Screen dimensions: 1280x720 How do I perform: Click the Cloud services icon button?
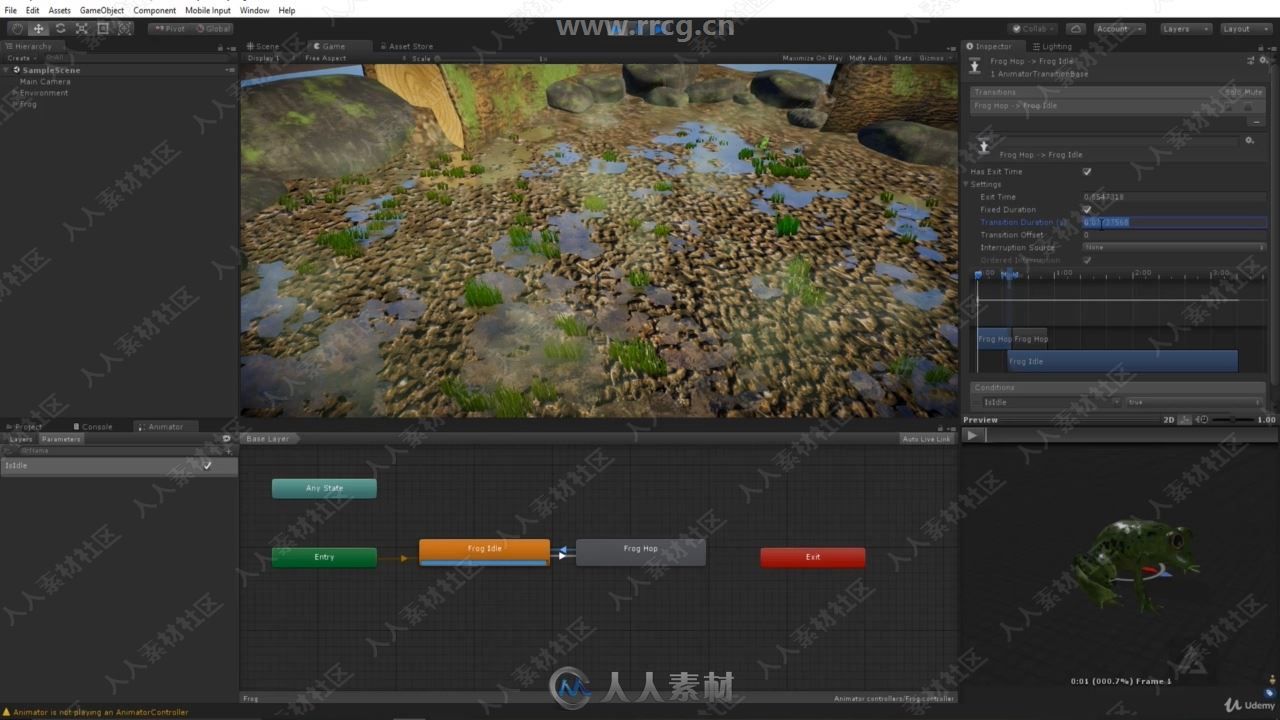[1075, 29]
